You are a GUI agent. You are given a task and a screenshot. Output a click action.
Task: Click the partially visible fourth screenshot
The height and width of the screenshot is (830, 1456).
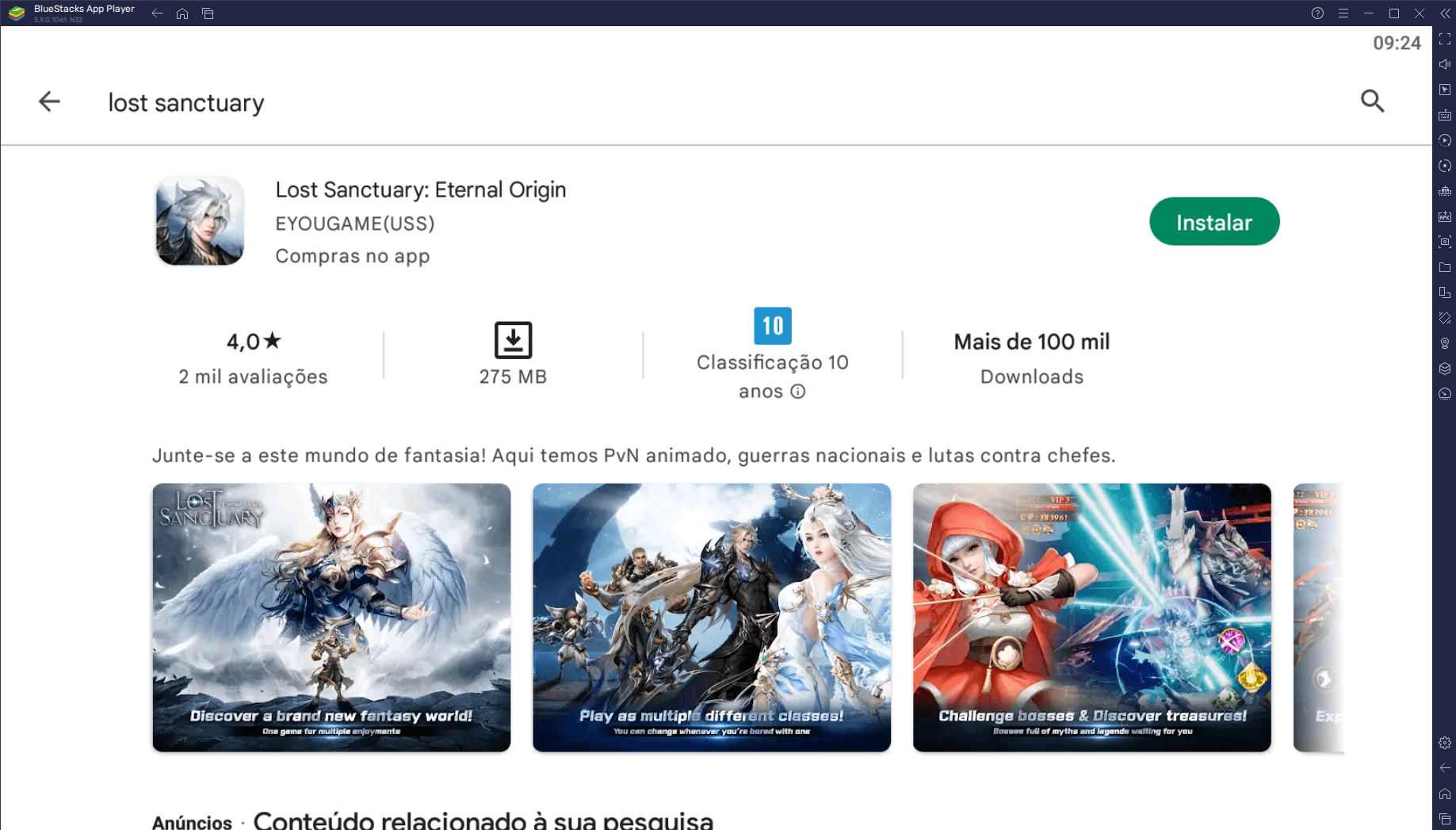1318,618
